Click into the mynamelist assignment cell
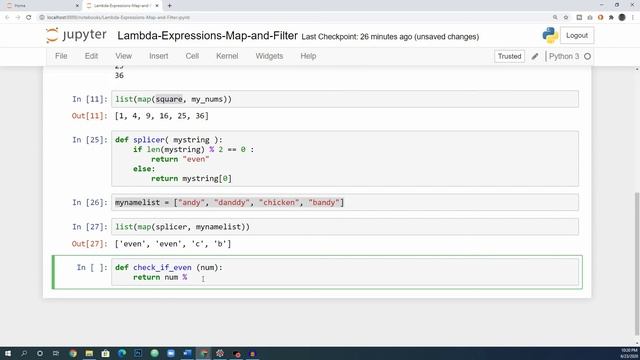Image resolution: width=640 pixels, height=360 pixels. point(344,202)
